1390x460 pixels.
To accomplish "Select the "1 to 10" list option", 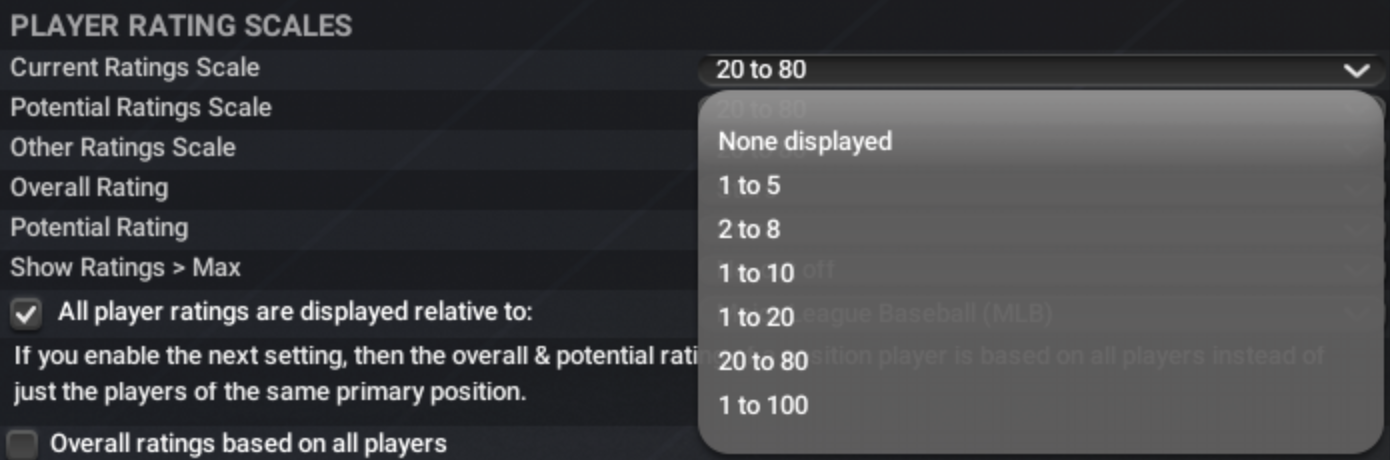I will pos(756,274).
